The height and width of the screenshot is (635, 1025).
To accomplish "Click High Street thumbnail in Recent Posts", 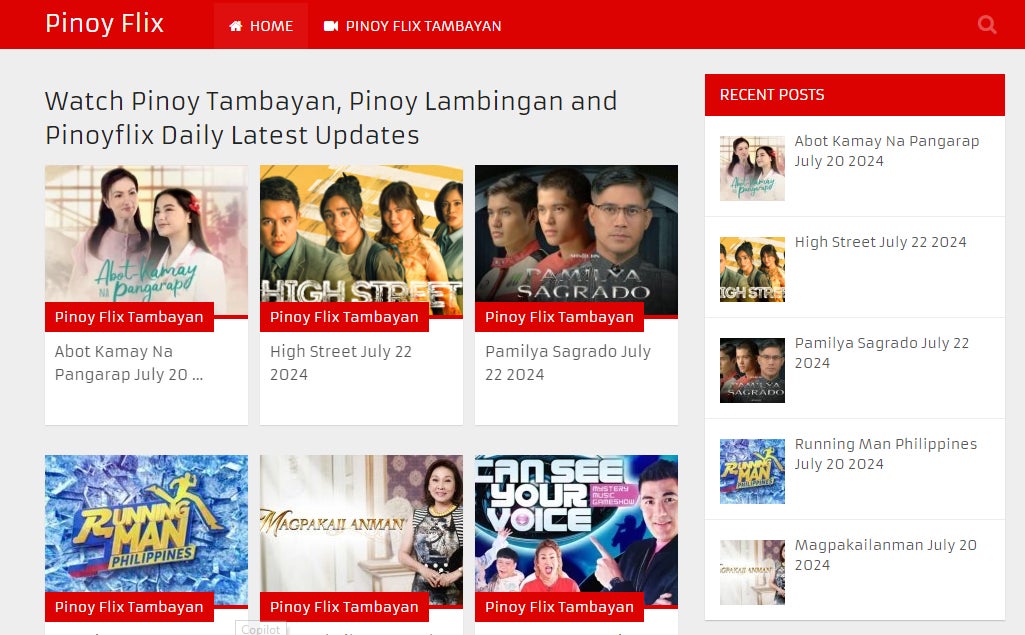I will pos(752,269).
